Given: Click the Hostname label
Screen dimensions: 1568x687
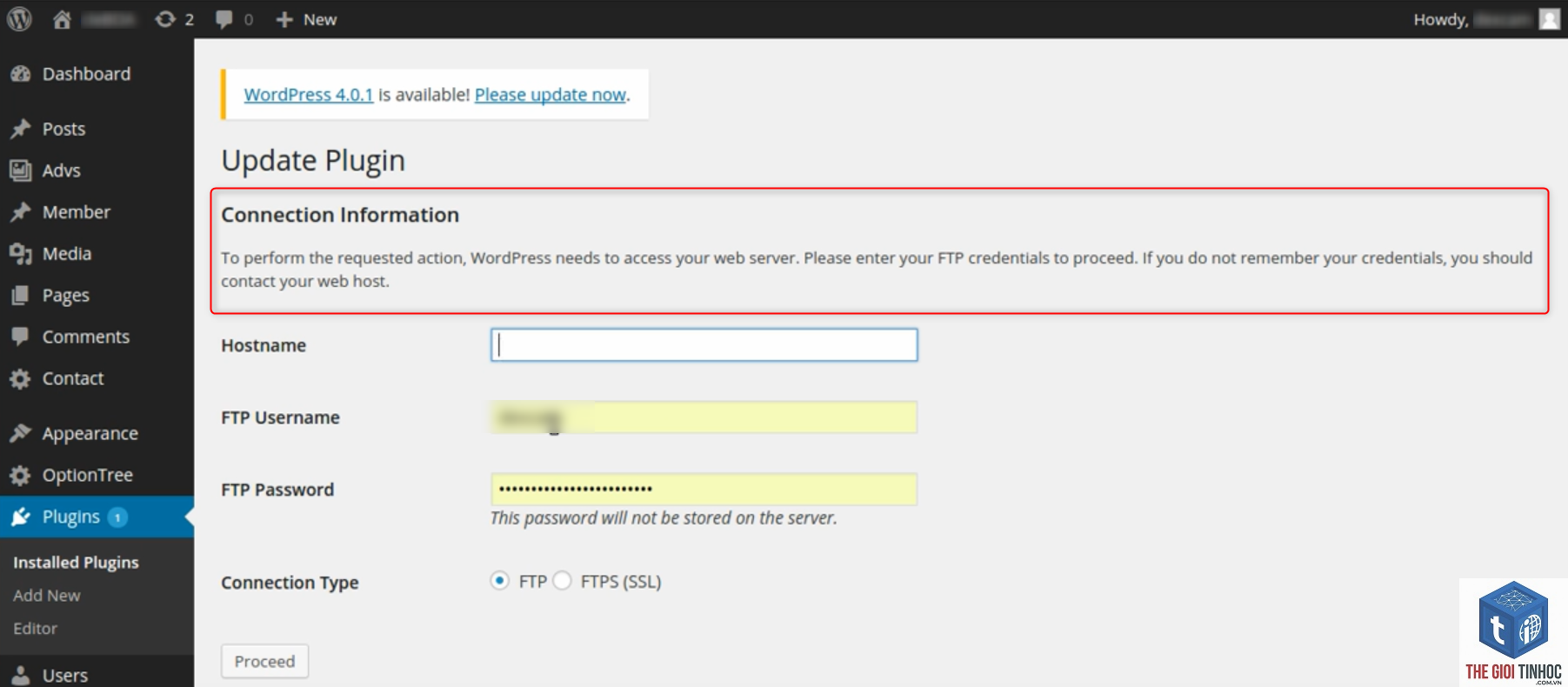Looking at the screenshot, I should coord(264,345).
